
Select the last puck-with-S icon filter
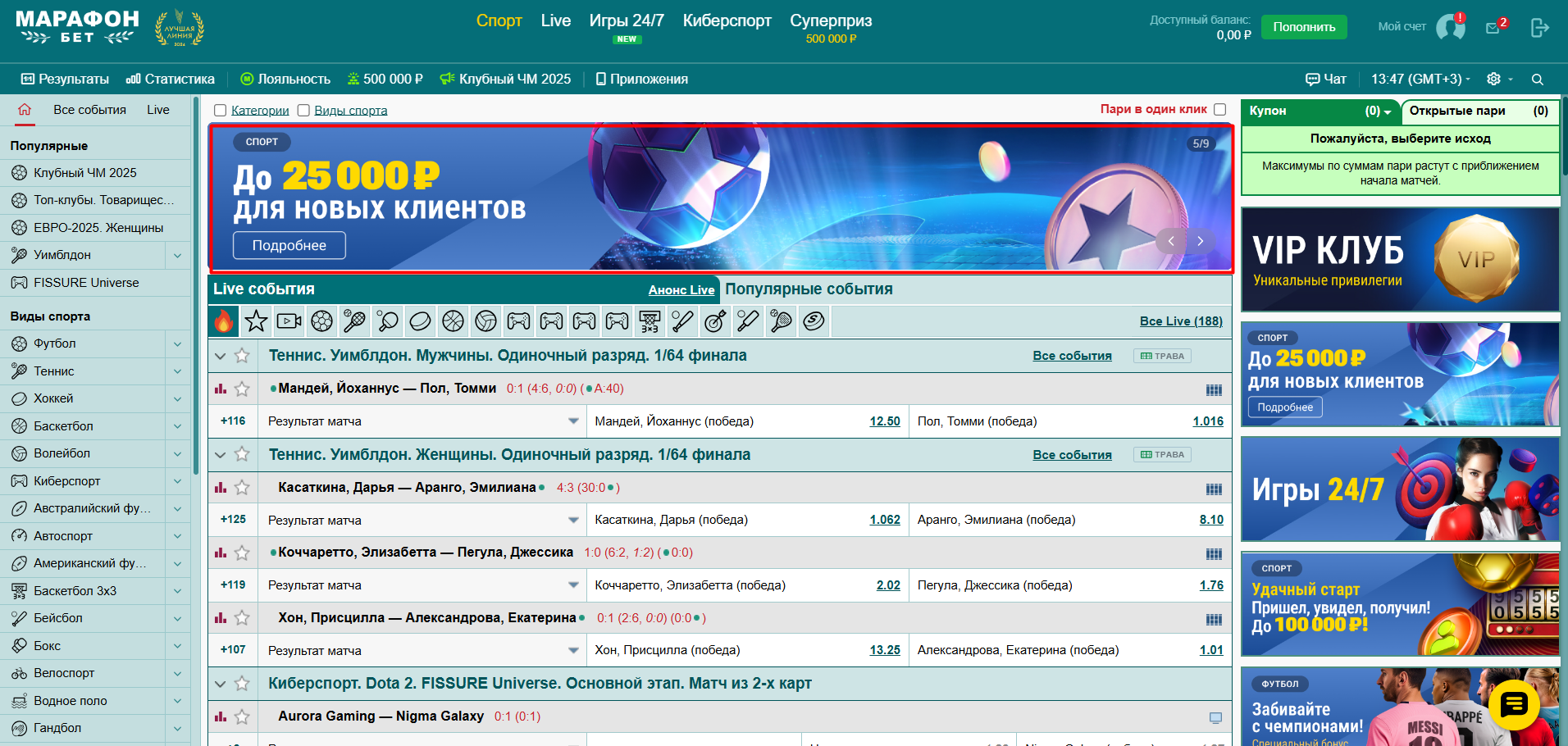point(814,321)
